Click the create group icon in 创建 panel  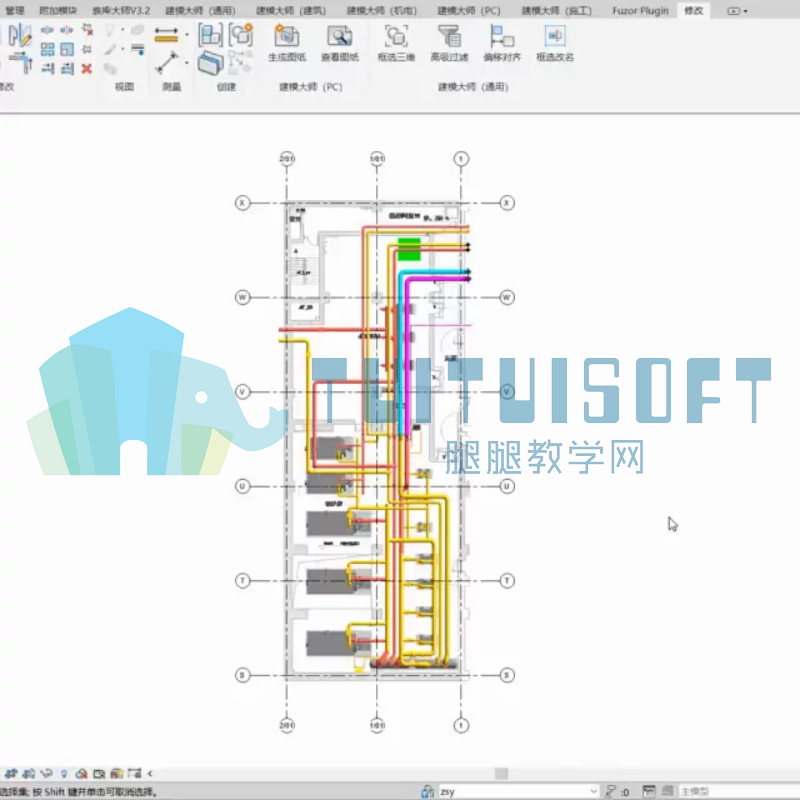241,35
